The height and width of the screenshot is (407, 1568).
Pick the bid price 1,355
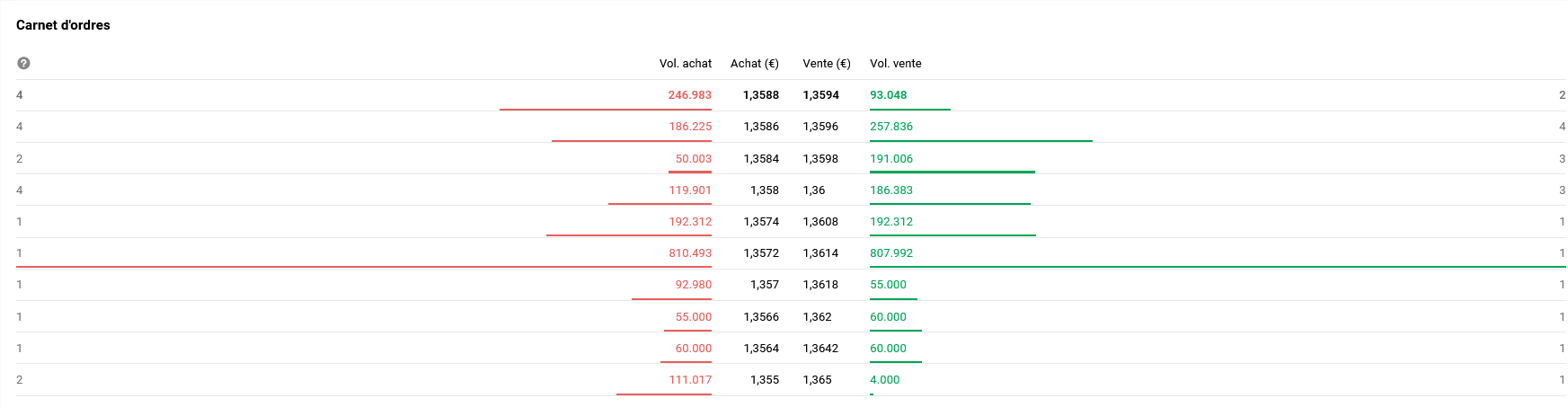click(x=764, y=380)
